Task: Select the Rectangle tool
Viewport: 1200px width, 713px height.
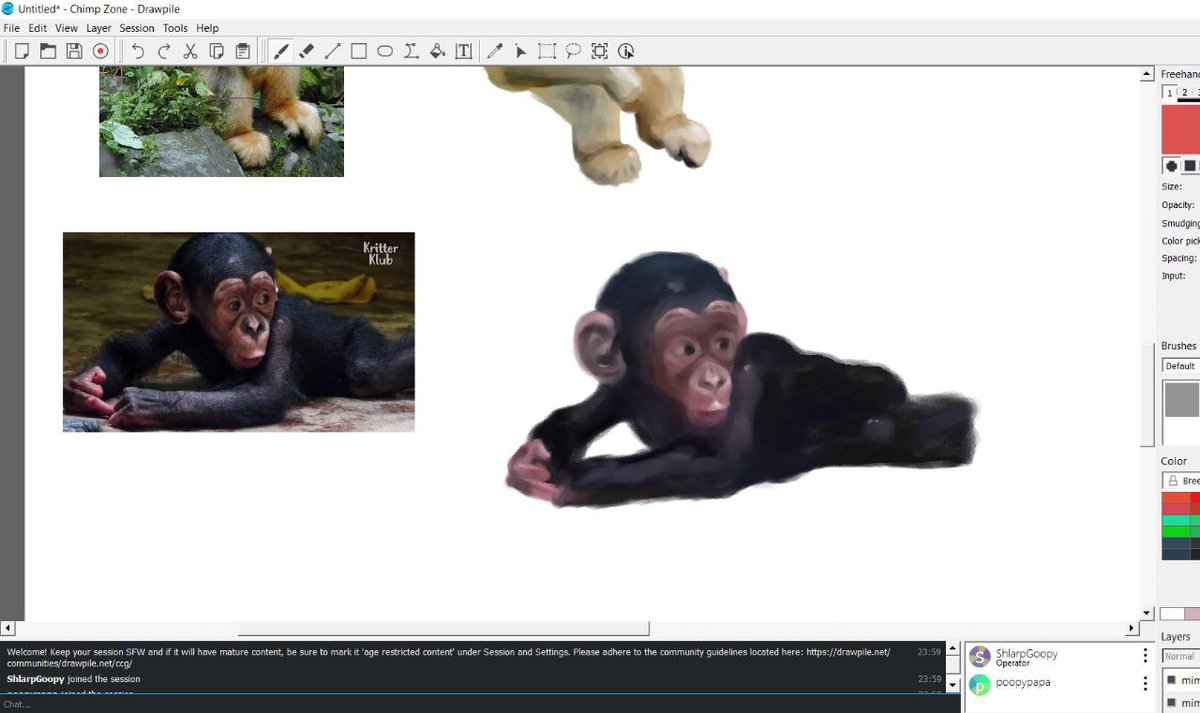Action: [x=359, y=51]
